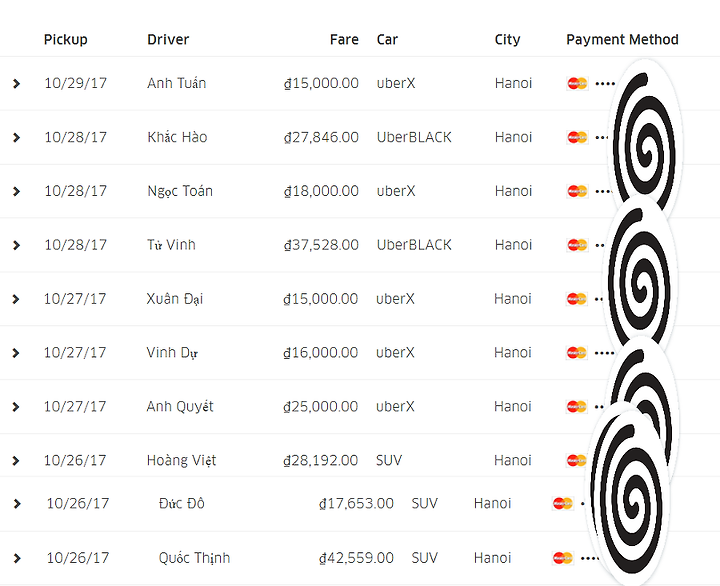The width and height of the screenshot is (720, 586).
Task: Click Mastercard icon in Vinh Dự row
Action: coord(577,353)
